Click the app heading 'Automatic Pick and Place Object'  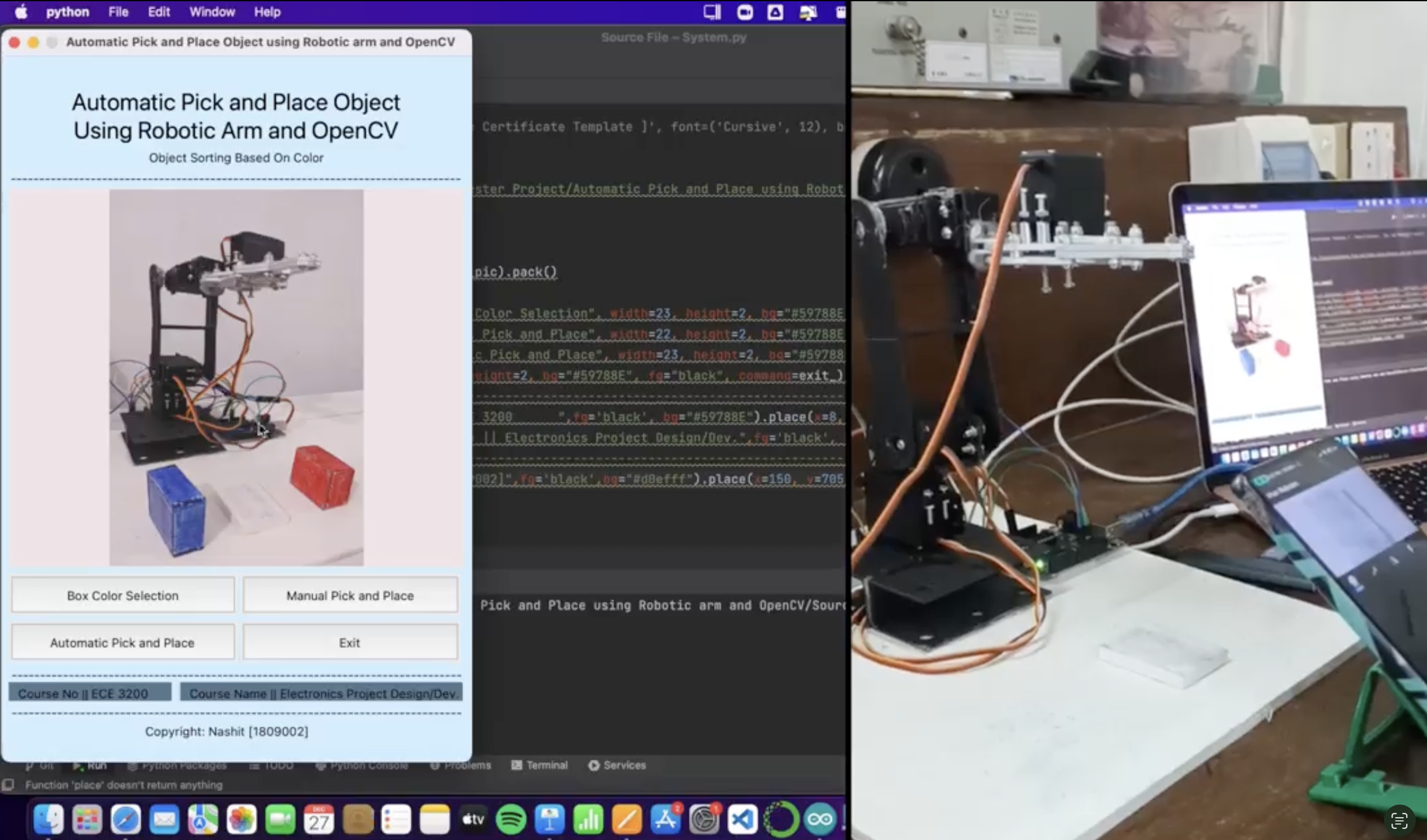[236, 102]
